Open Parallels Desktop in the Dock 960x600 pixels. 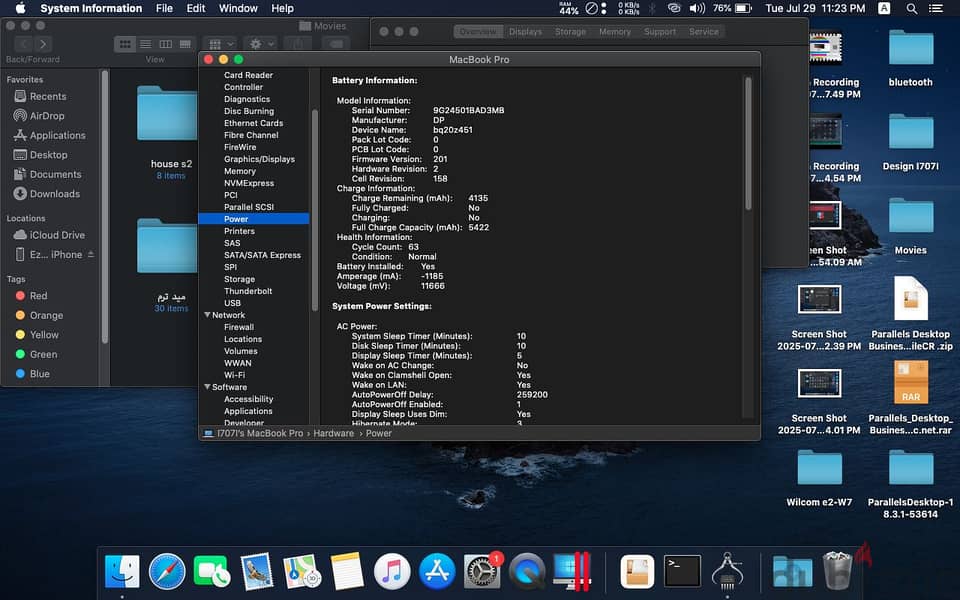(x=572, y=571)
